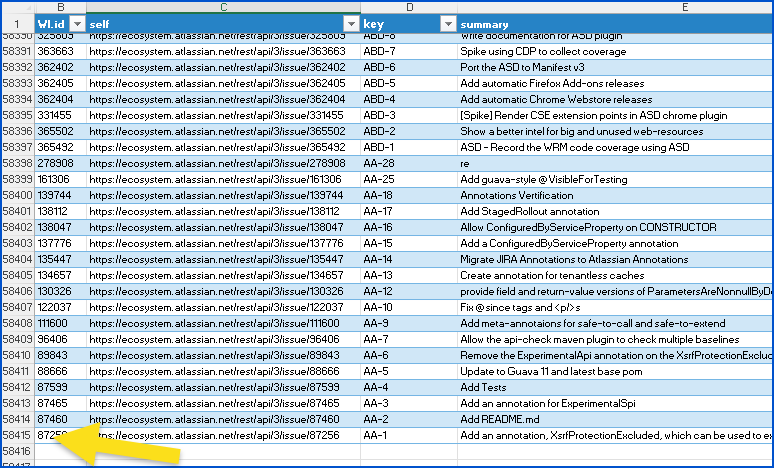Click the issue/134657 URL cell
The image size is (774, 468).
point(224,275)
